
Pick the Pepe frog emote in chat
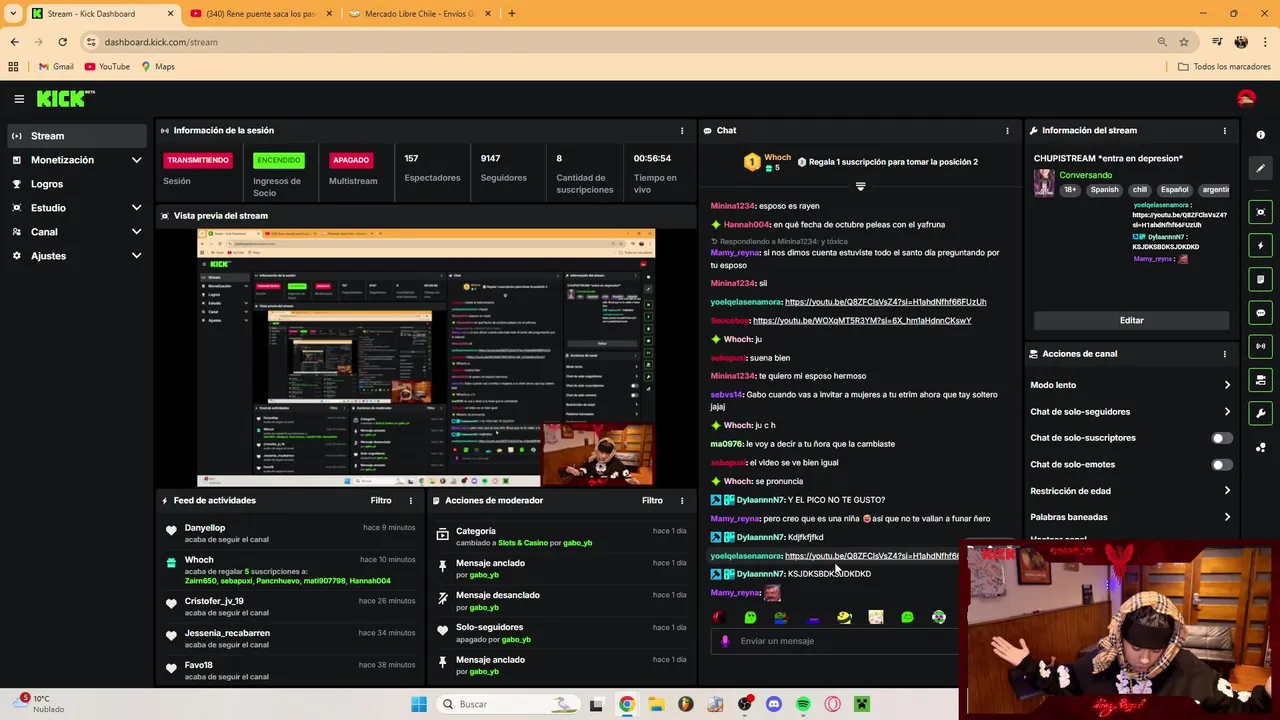[x=781, y=617]
